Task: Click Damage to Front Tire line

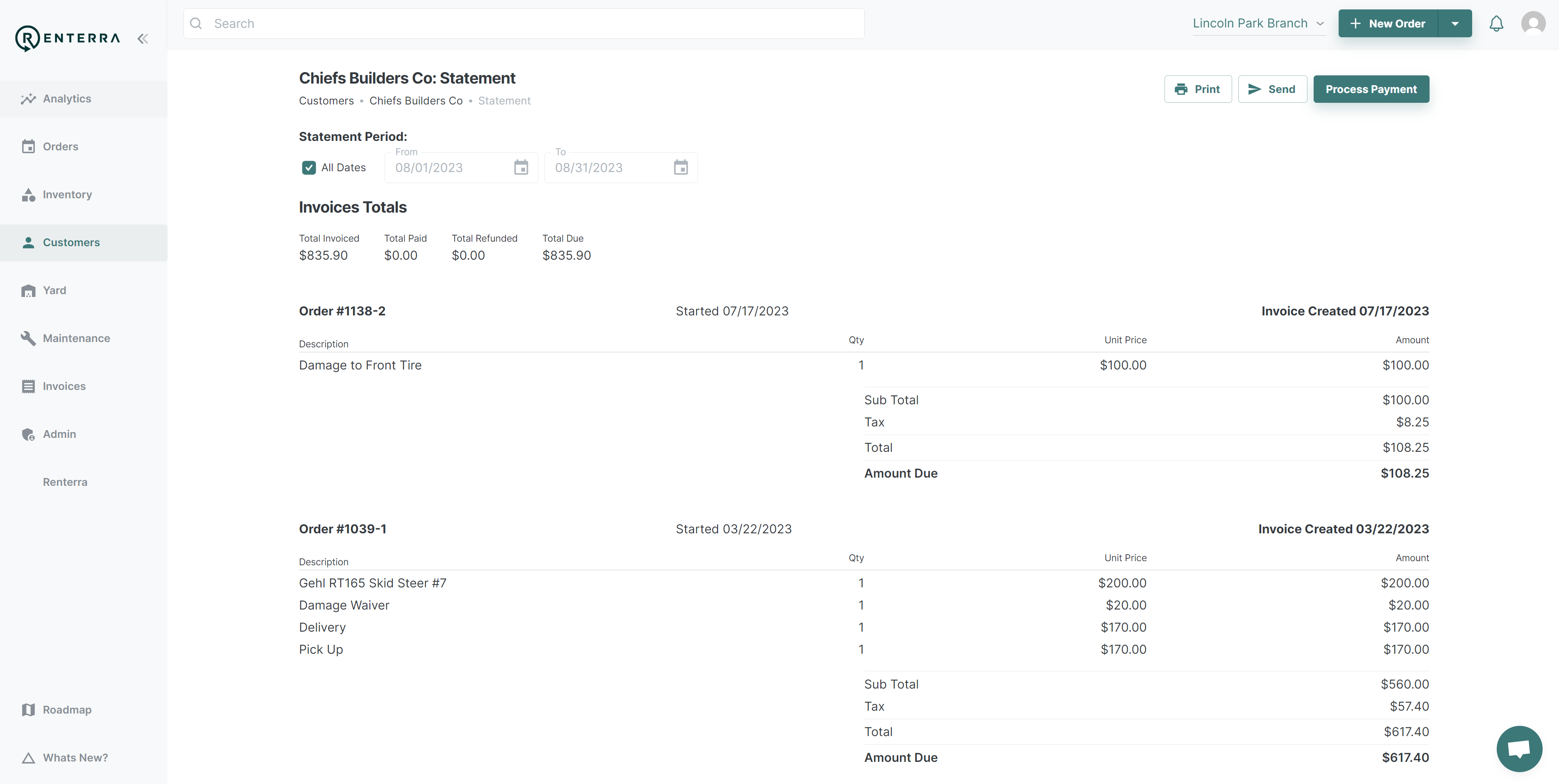Action: 863,365
